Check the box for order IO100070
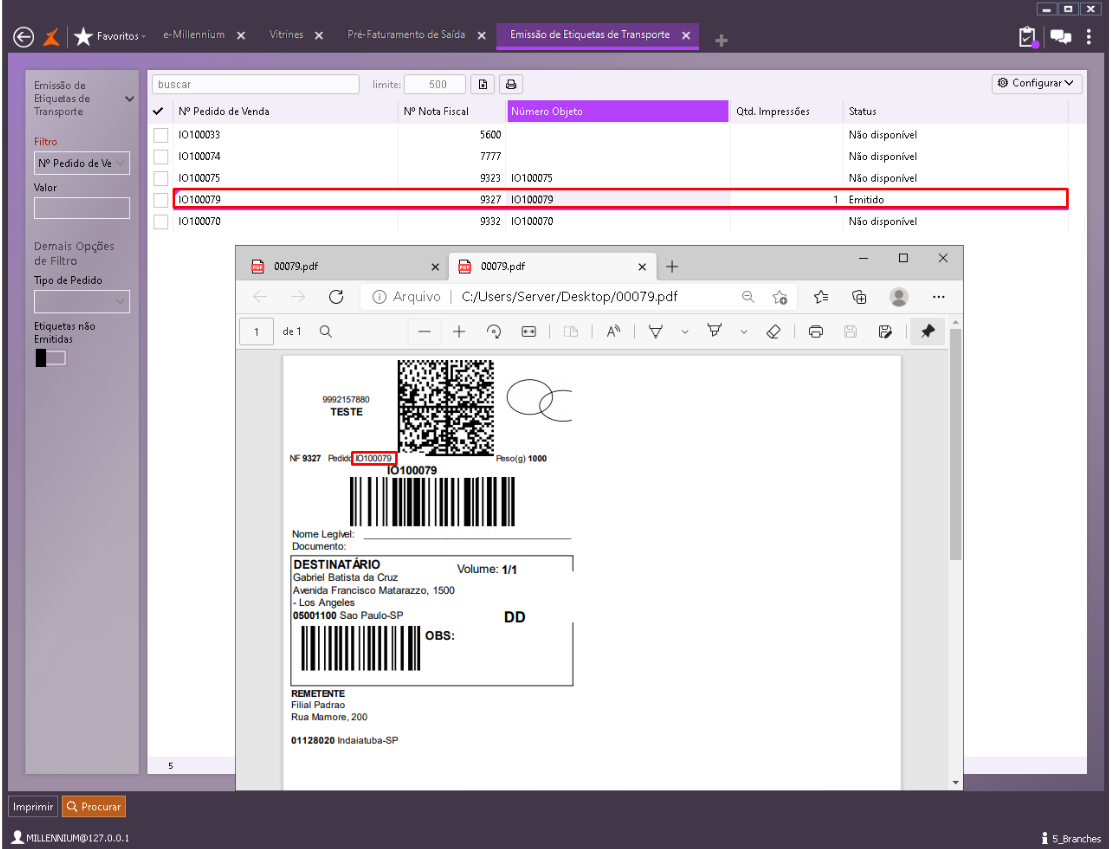The width and height of the screenshot is (1111, 849). tap(160, 222)
